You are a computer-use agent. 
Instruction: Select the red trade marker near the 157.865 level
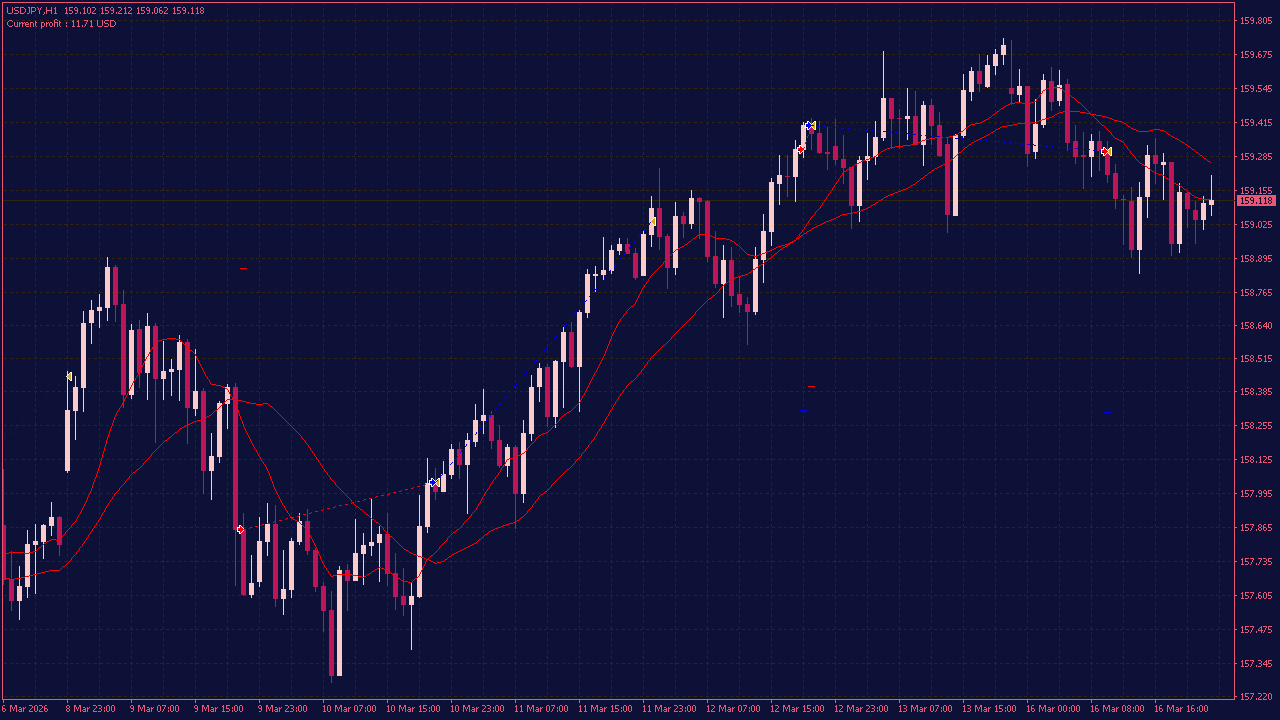[x=240, y=529]
